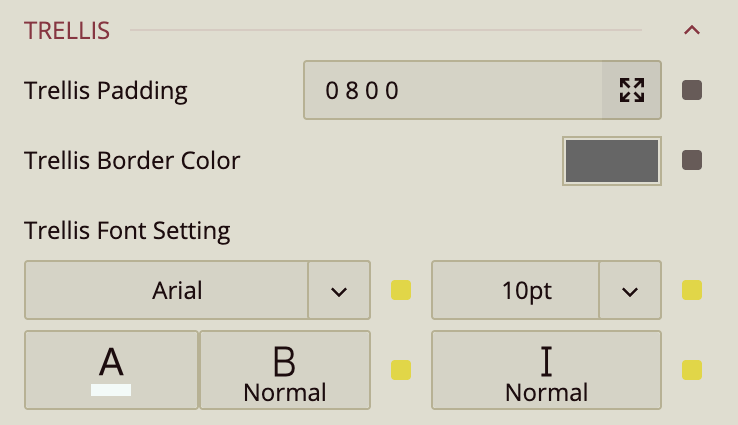Viewport: 738px width, 425px height.
Task: Toggle the gray square beside Border Color
Action: [x=691, y=160]
